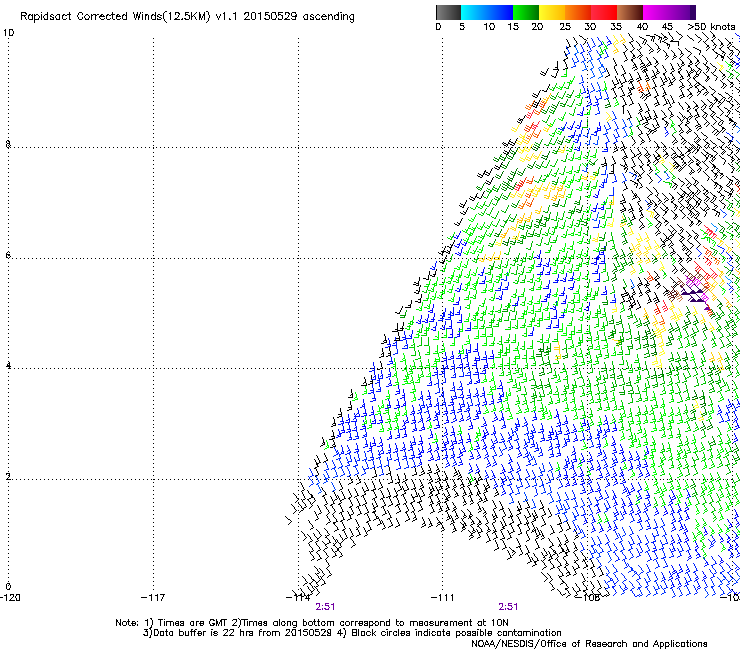The height and width of the screenshot is (650, 740).
Task: Click the 'NOAA/NESDIS/Office of Research and Applications' credit
Action: point(589,644)
